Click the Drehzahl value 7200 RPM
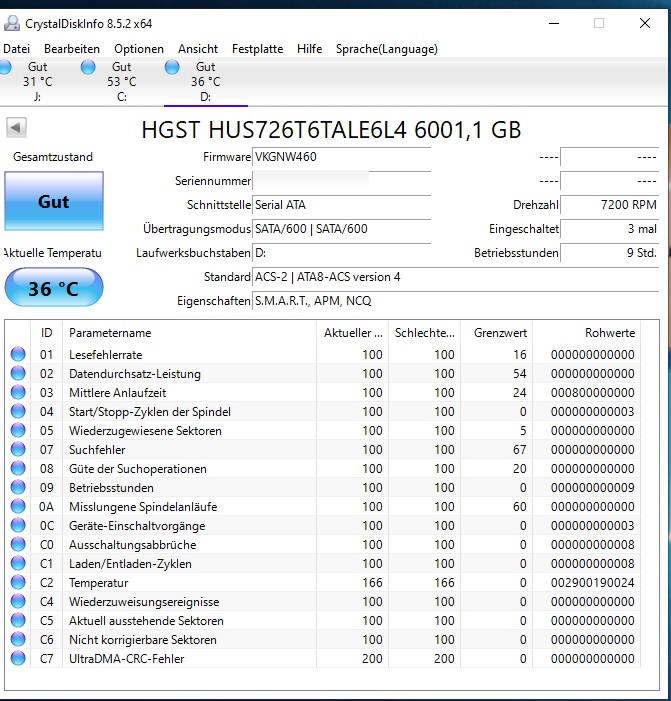671x701 pixels. [x=609, y=205]
